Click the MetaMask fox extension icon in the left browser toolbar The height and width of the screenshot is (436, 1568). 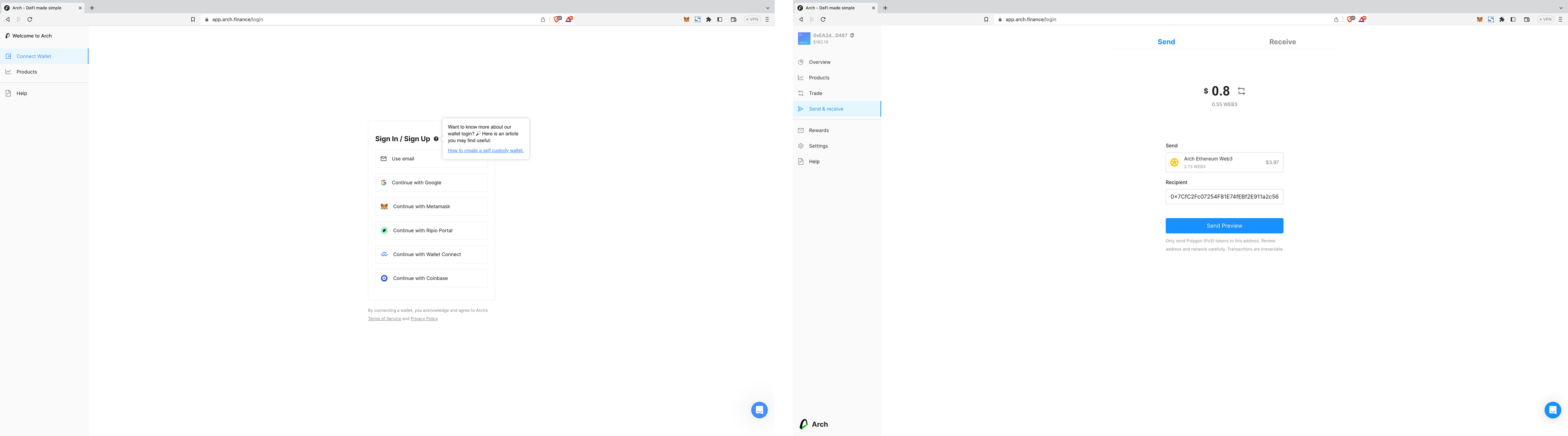click(x=686, y=19)
